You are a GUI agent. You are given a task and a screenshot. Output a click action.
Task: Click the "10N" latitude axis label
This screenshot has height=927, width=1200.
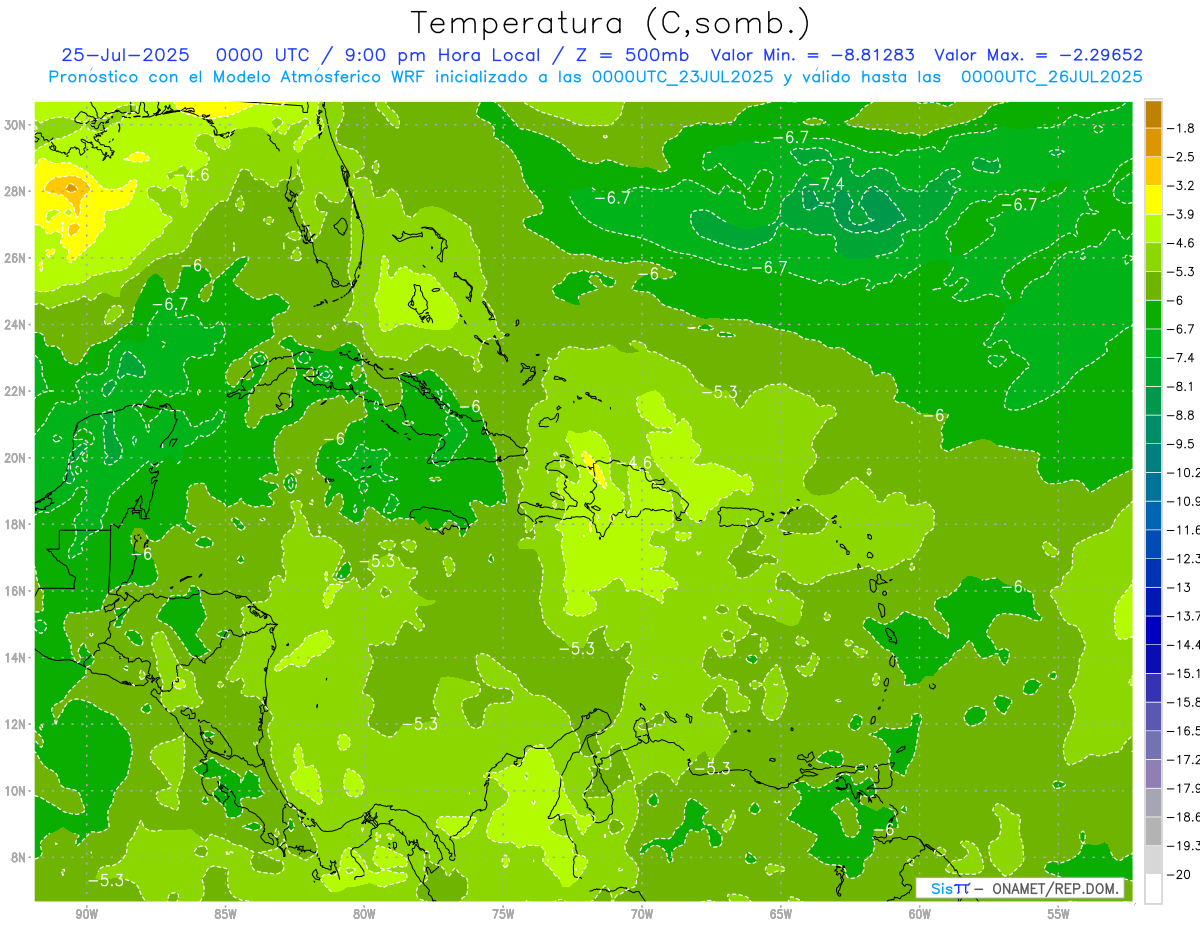pyautogui.click(x=15, y=791)
